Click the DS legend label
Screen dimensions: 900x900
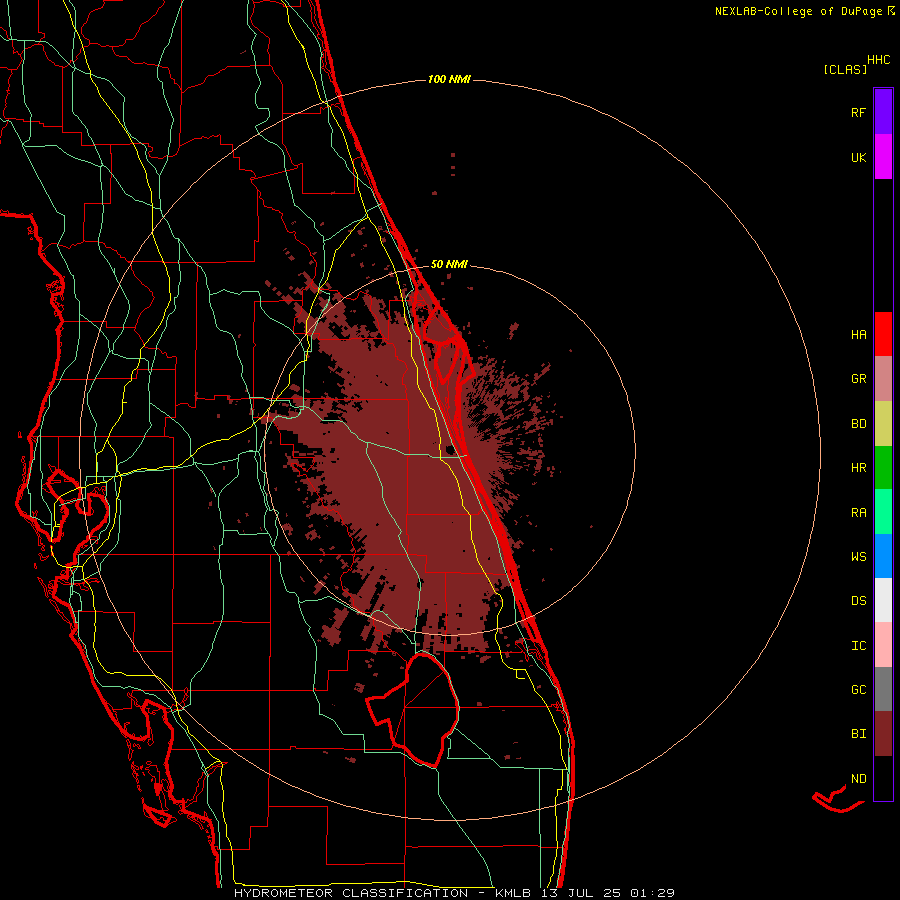pyautogui.click(x=858, y=601)
